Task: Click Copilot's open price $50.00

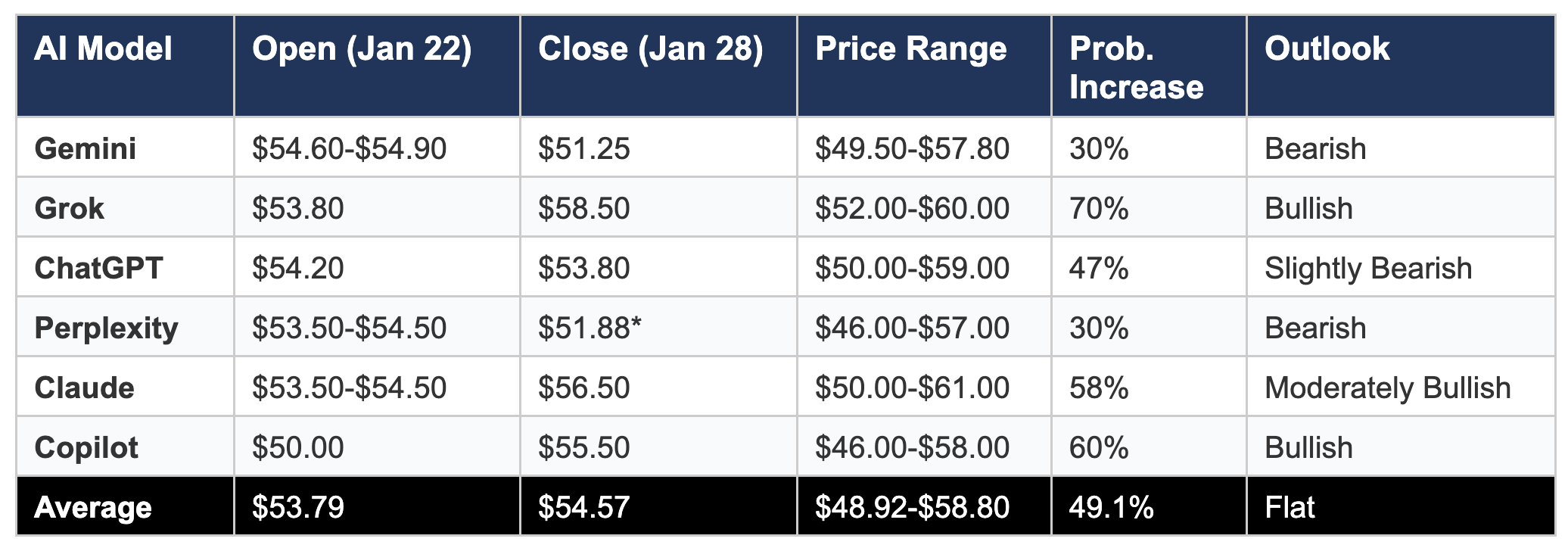Action: coord(298,447)
